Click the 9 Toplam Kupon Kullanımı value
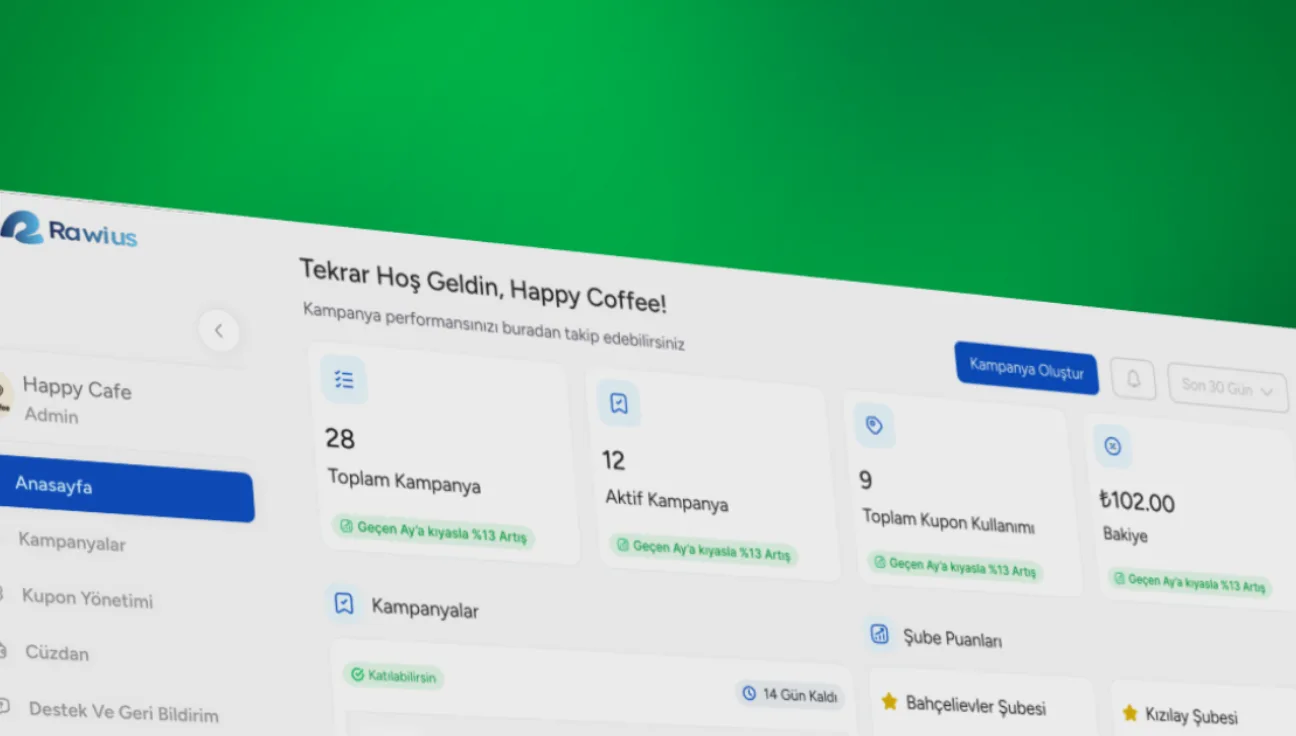Image resolution: width=1296 pixels, height=736 pixels. 865,481
